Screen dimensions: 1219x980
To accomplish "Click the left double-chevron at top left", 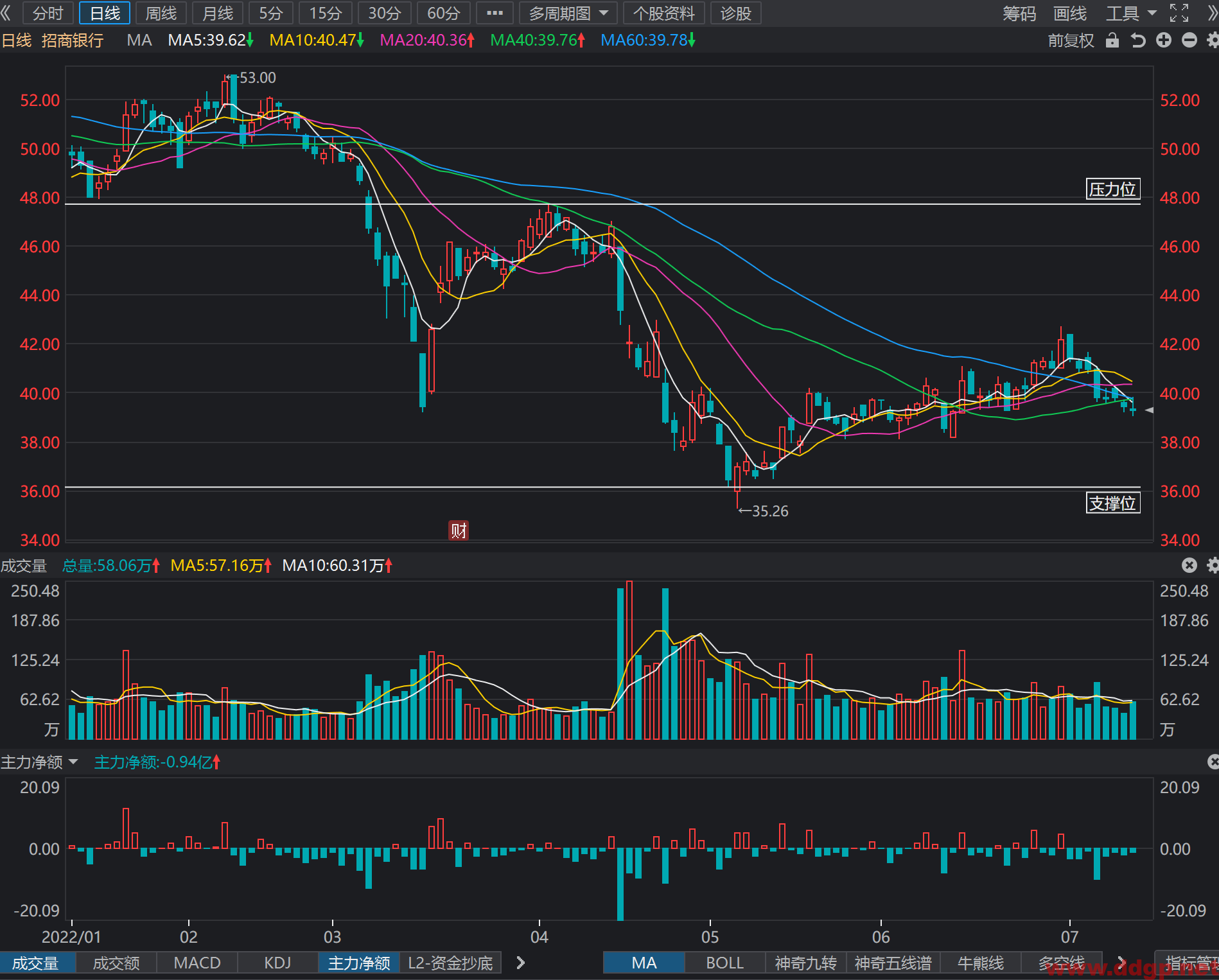I will [6, 13].
